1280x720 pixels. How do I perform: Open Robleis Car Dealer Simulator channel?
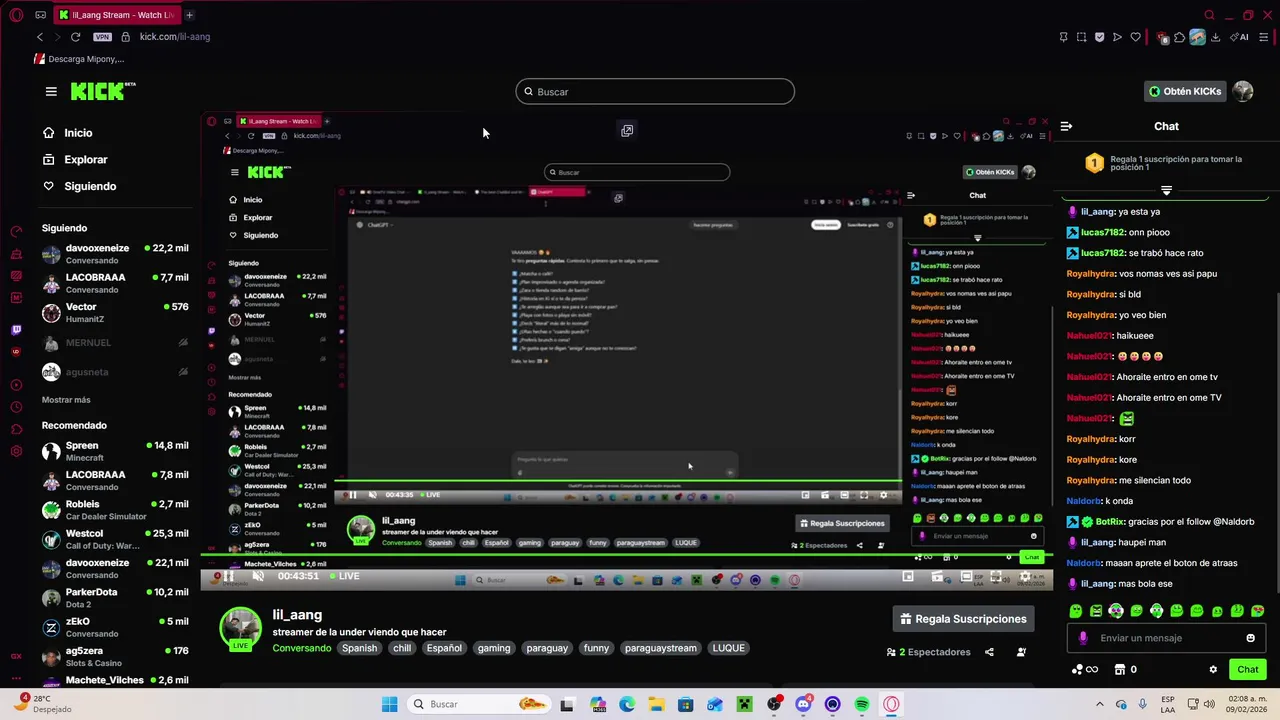(x=115, y=510)
